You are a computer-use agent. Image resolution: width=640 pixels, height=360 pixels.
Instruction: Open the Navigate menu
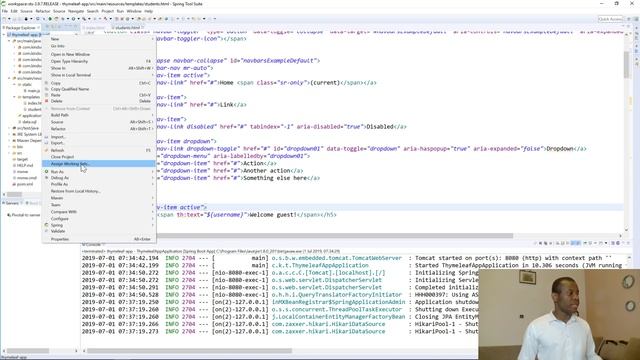coord(76,11)
